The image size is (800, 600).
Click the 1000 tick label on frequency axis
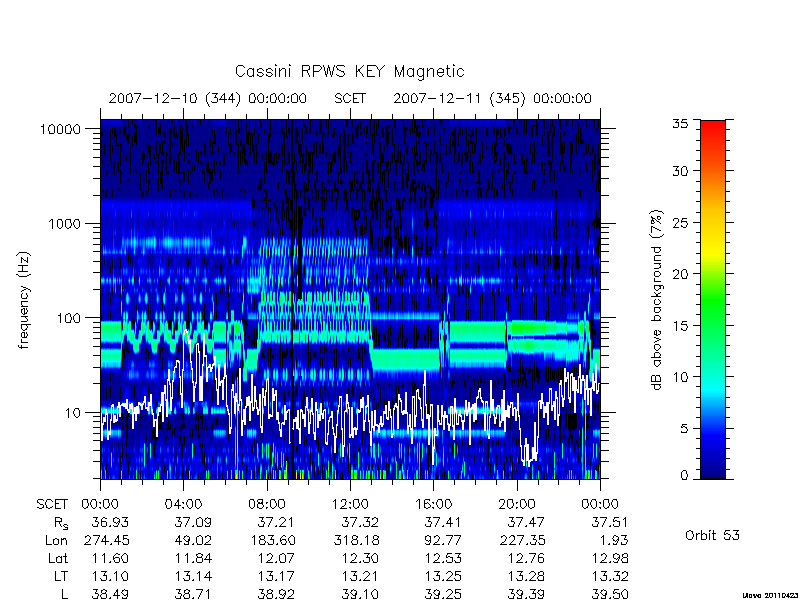pos(64,224)
